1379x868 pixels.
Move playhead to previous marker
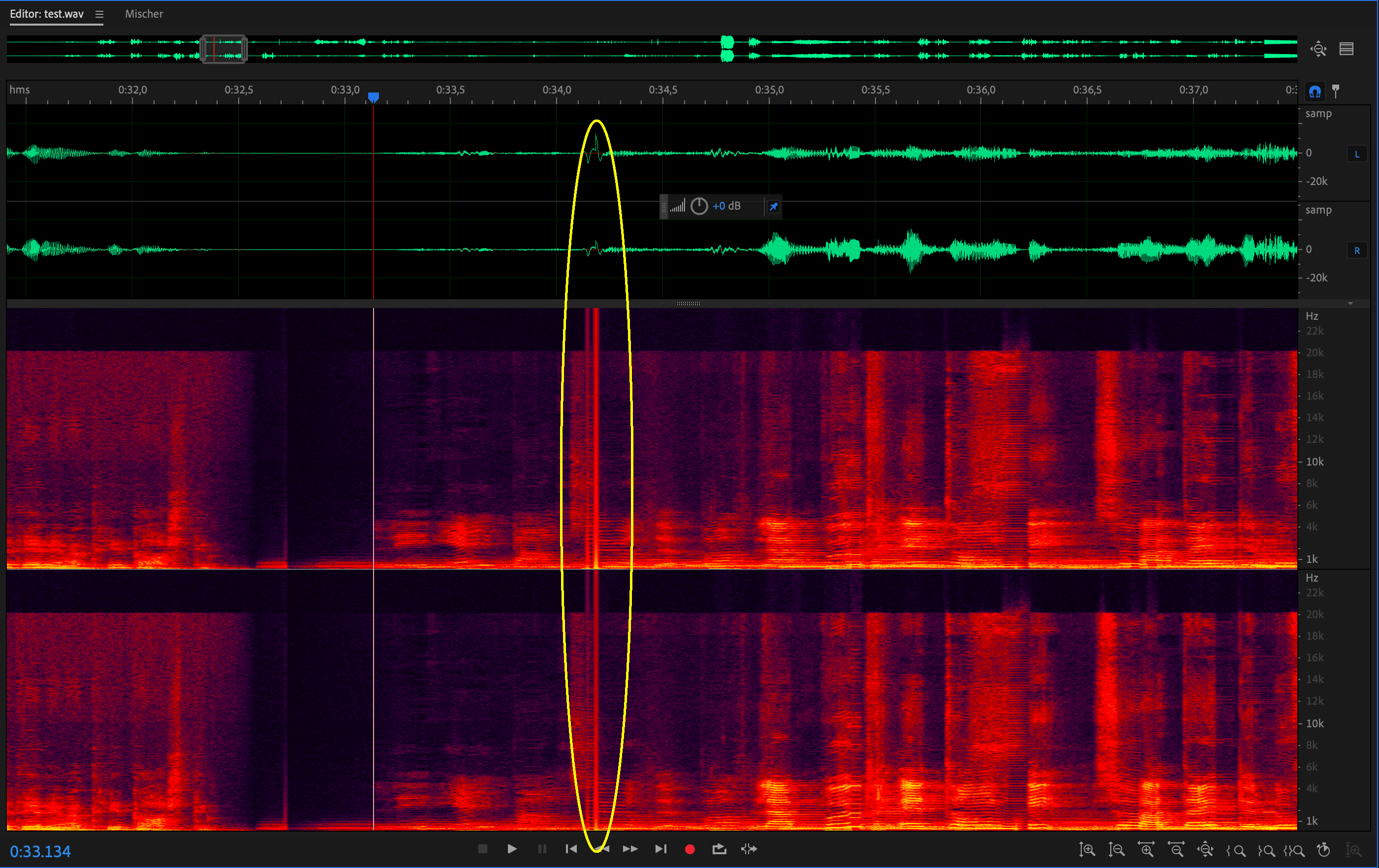point(571,849)
